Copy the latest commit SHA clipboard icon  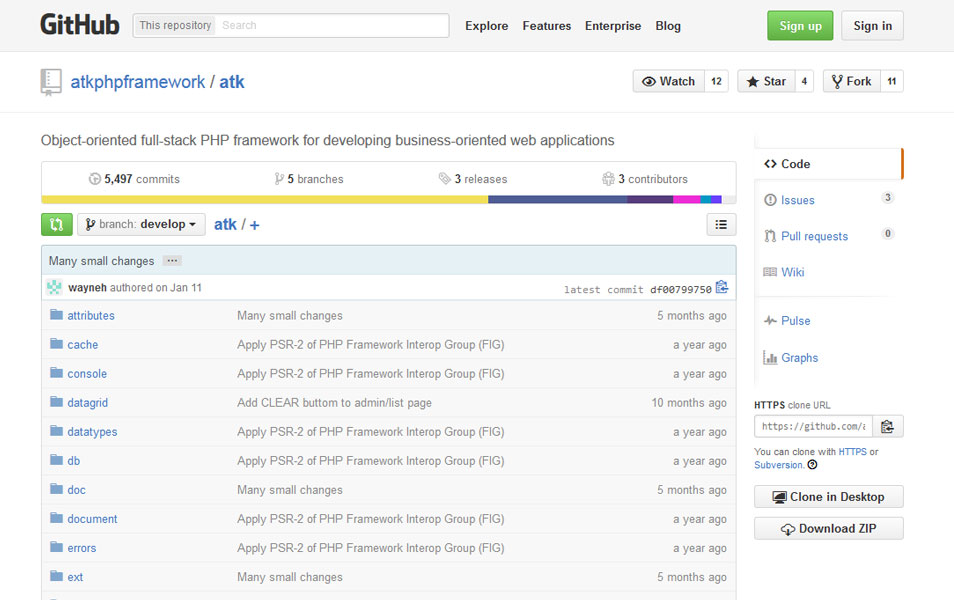click(x=722, y=287)
